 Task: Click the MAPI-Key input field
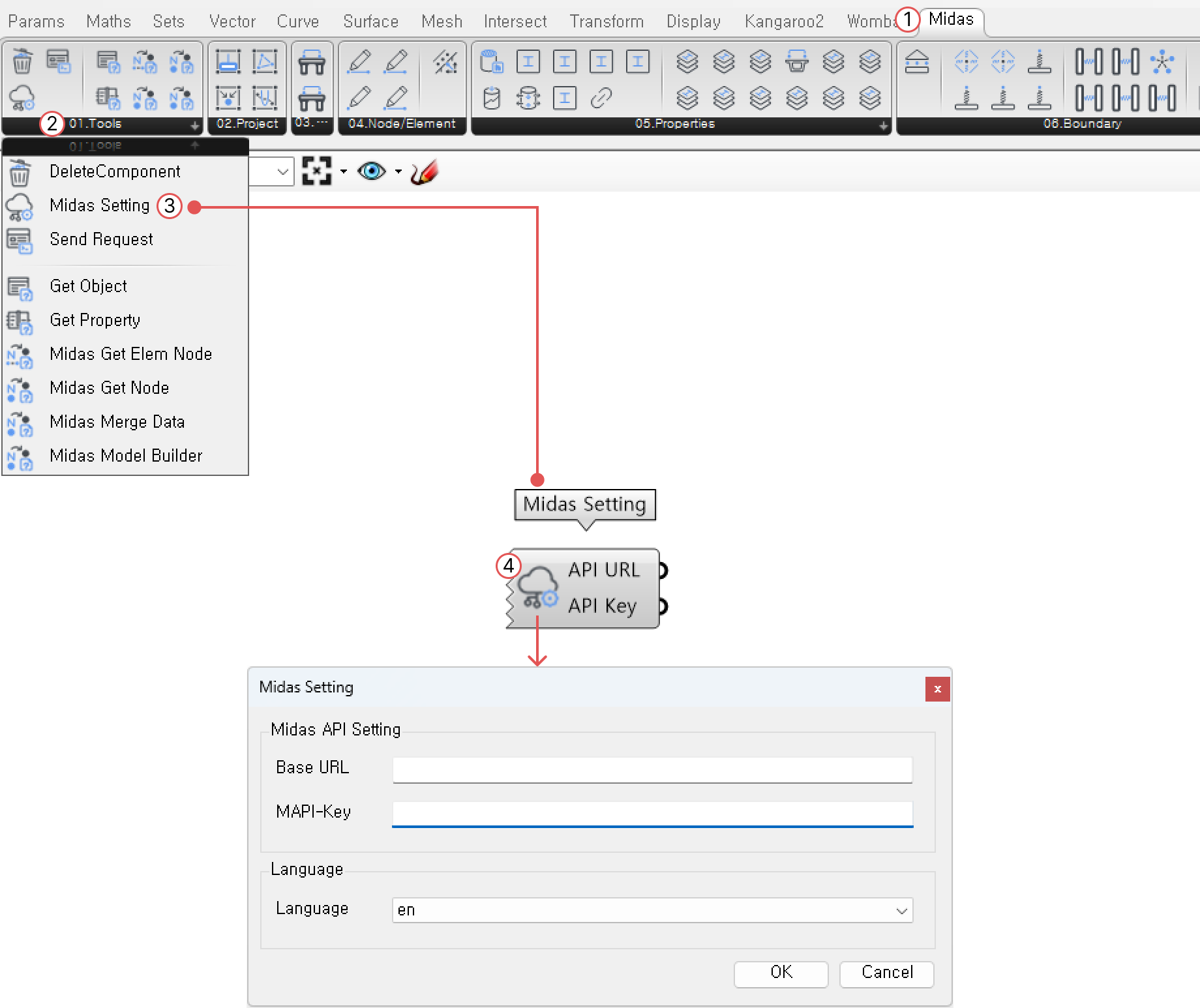point(652,814)
